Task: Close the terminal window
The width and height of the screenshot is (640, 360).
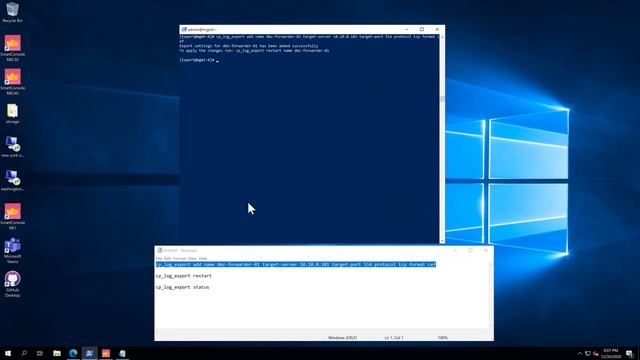Action: point(437,29)
